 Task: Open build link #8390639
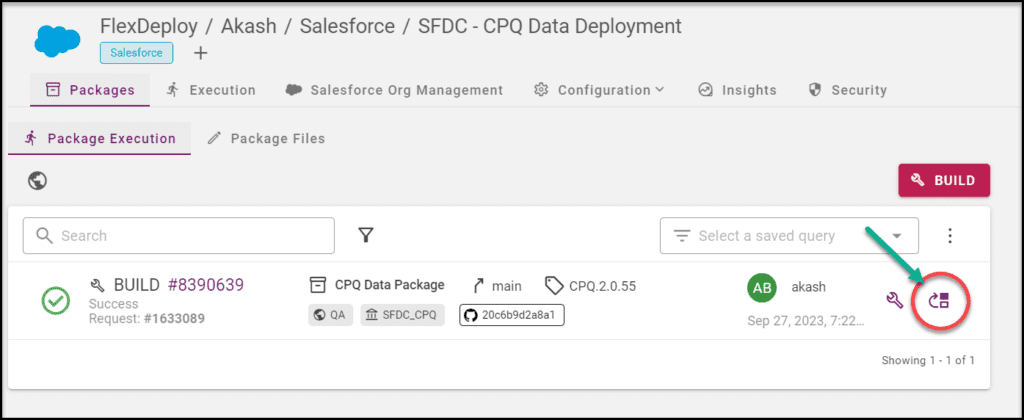click(x=206, y=285)
